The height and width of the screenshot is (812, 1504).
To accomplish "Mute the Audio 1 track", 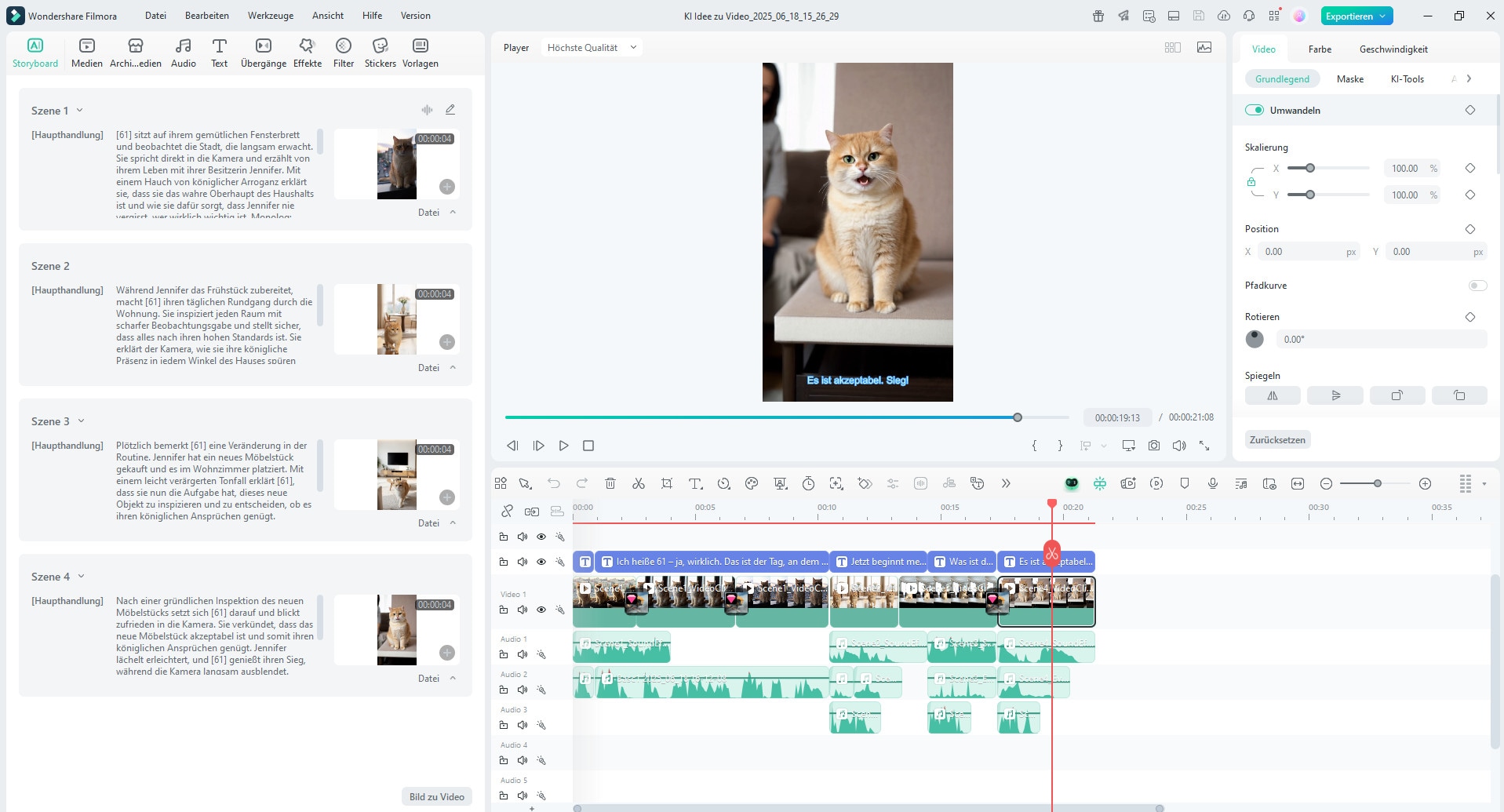I will tap(523, 654).
